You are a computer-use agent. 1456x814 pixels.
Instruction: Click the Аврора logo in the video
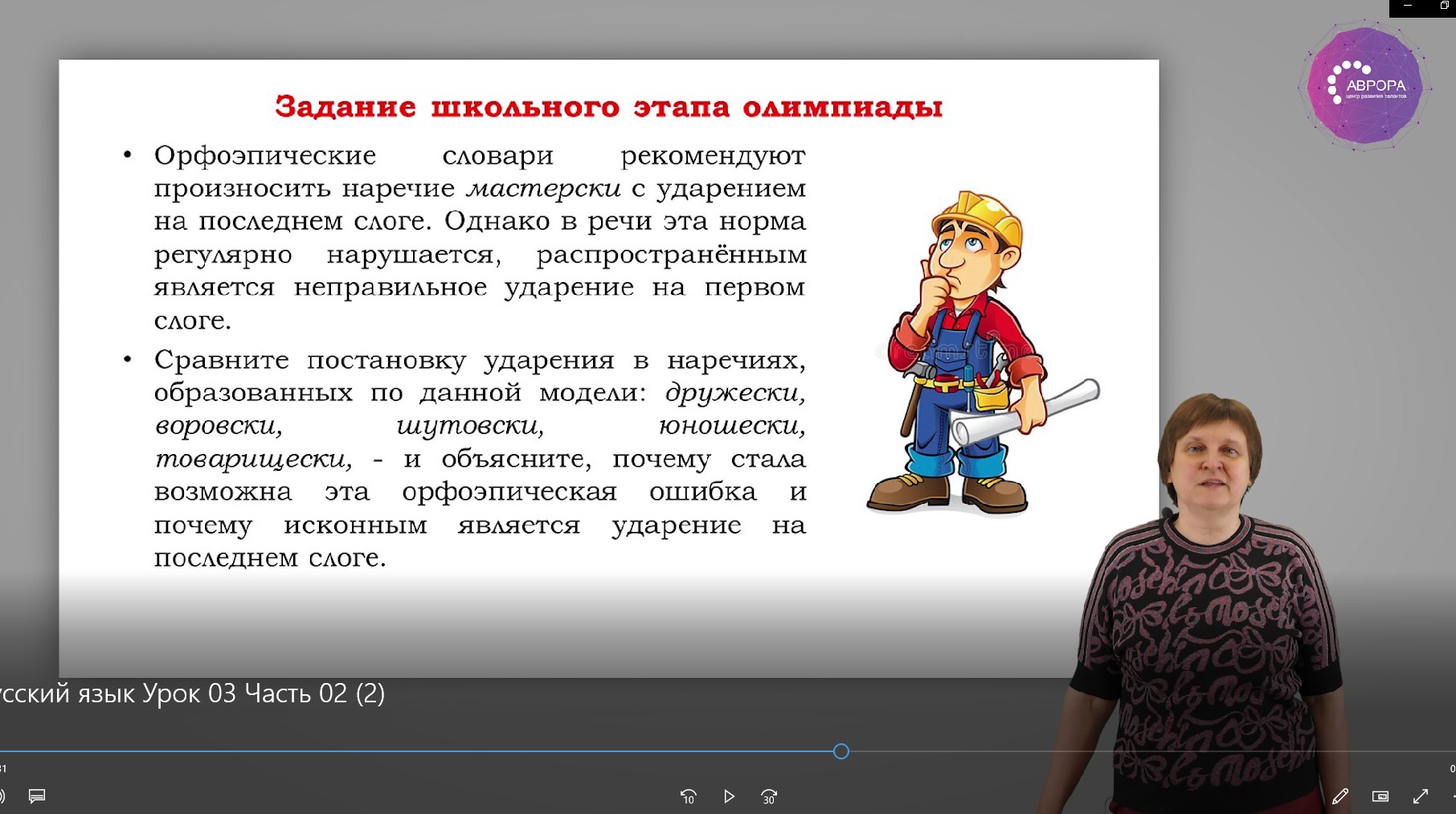pyautogui.click(x=1364, y=86)
